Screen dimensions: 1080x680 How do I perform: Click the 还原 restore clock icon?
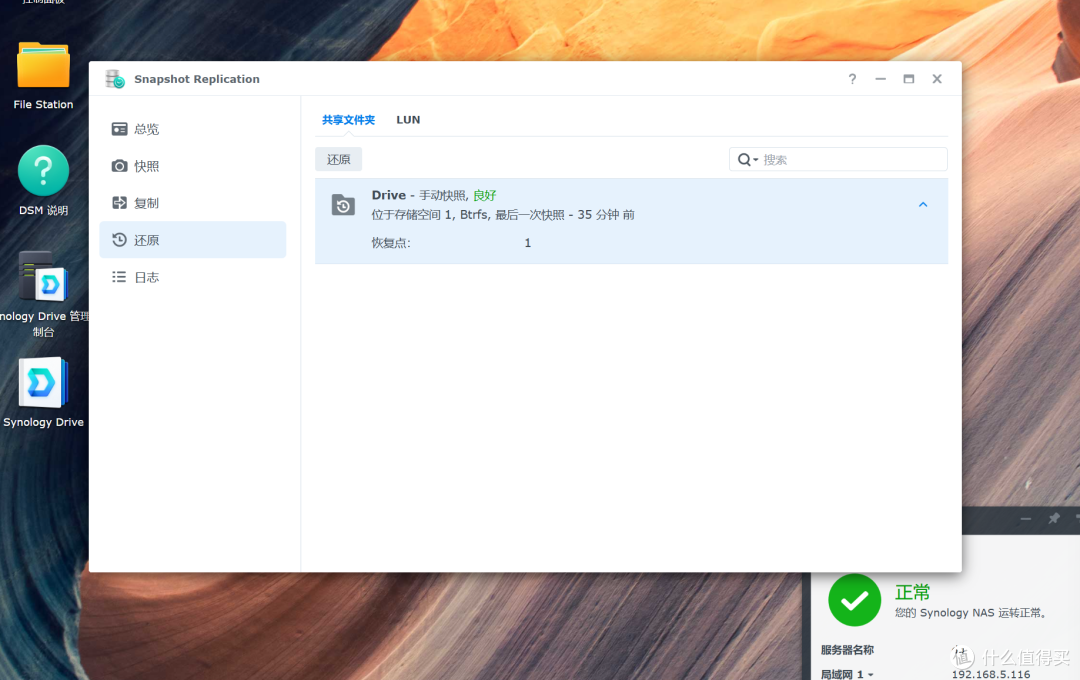(x=119, y=240)
